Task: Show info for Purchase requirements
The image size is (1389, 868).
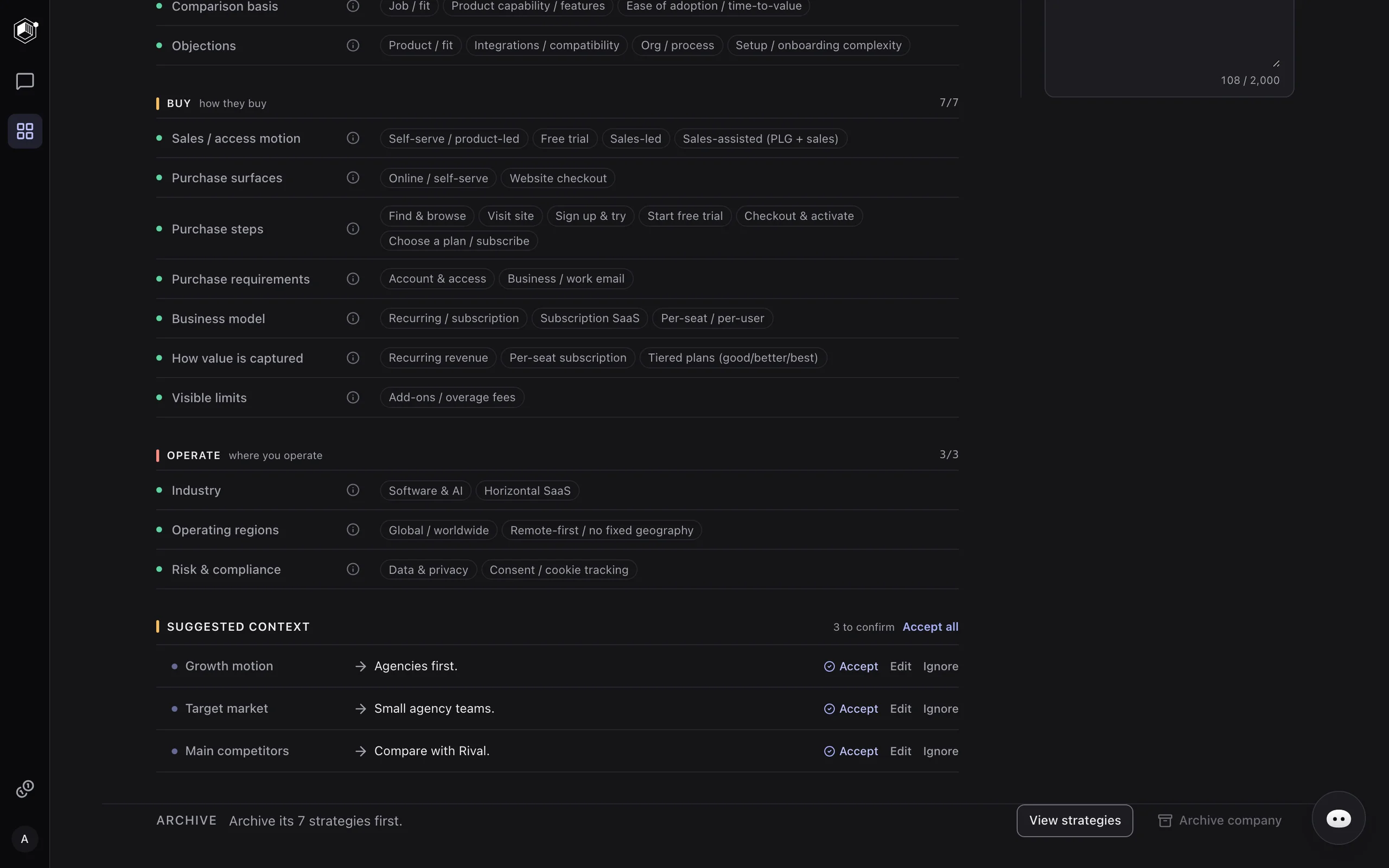Action: point(353,279)
